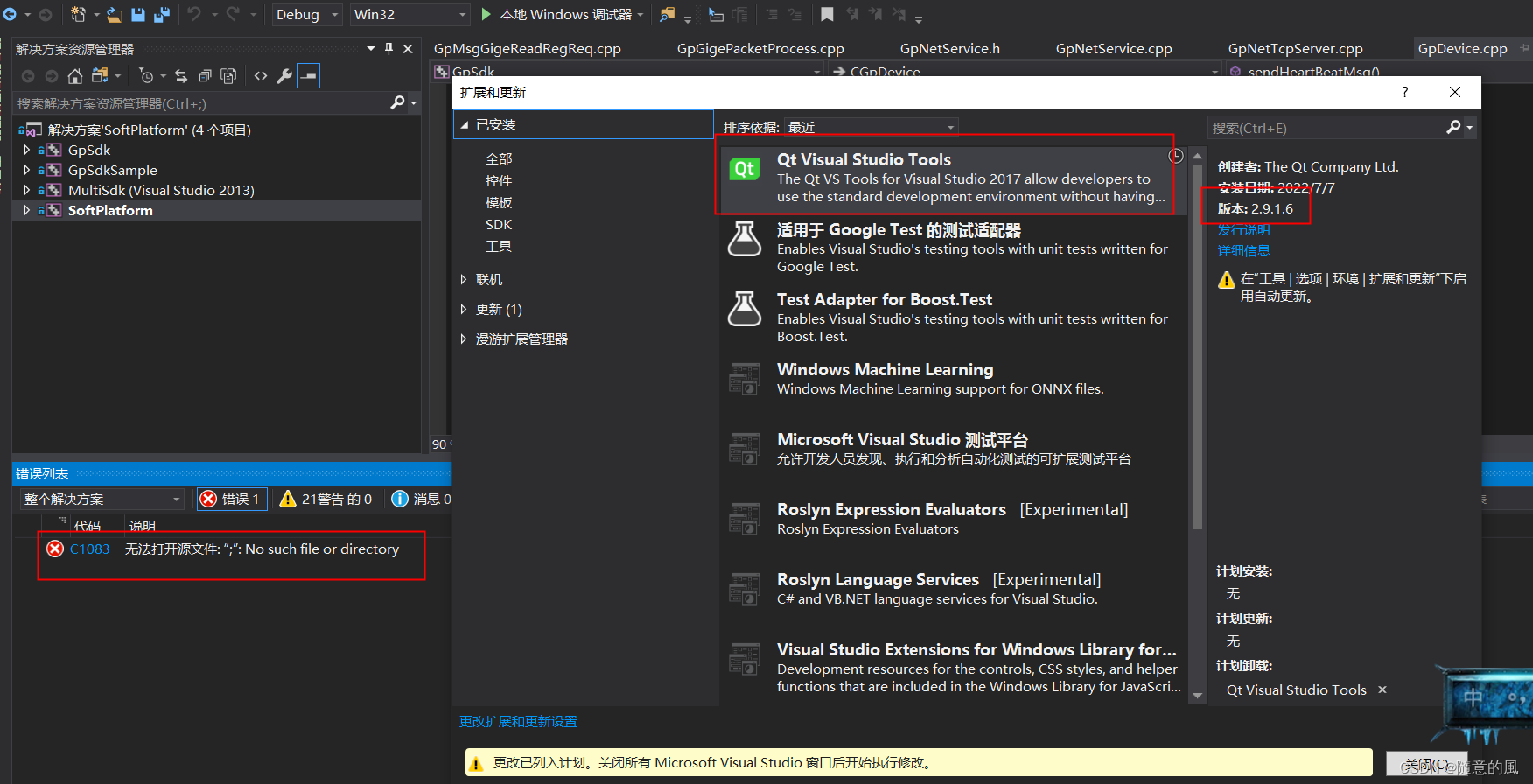Click Boost.Test adapter flask icon

pos(745,309)
